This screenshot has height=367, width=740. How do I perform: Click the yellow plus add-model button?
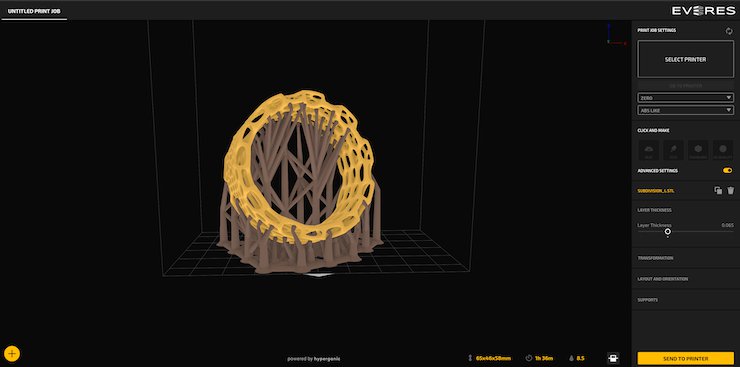pyautogui.click(x=12, y=353)
